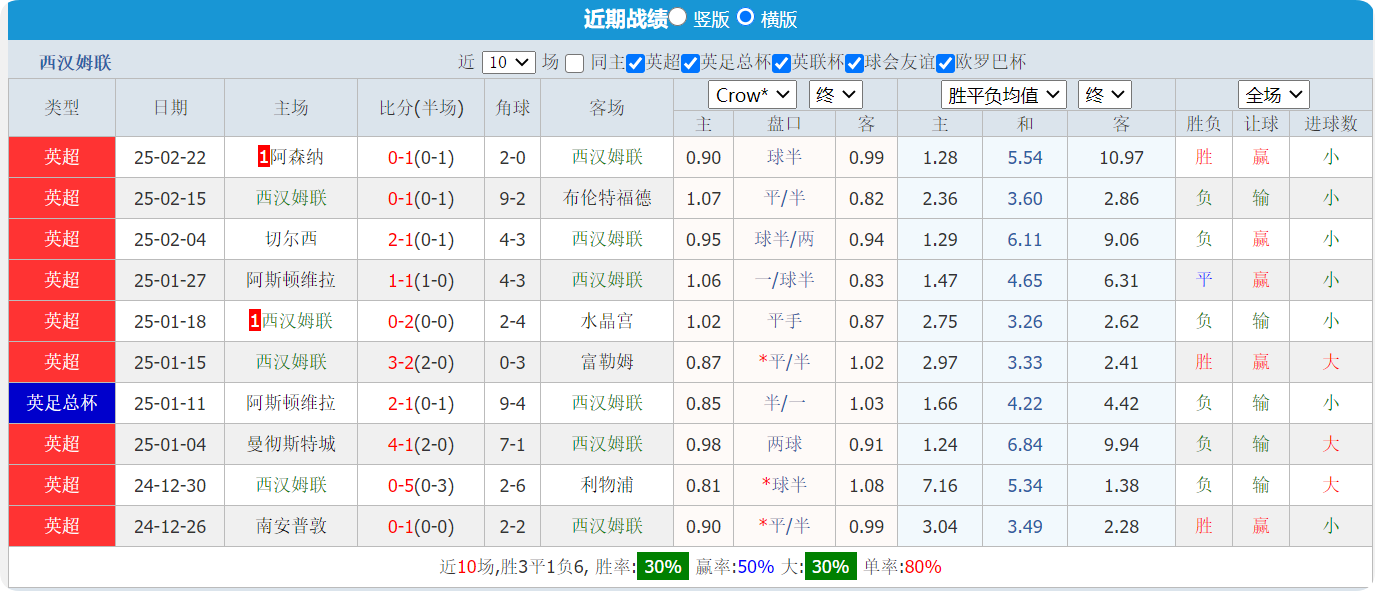Uncheck the 欧罗巴杯 checkbox
1375x591 pixels.
(946, 61)
